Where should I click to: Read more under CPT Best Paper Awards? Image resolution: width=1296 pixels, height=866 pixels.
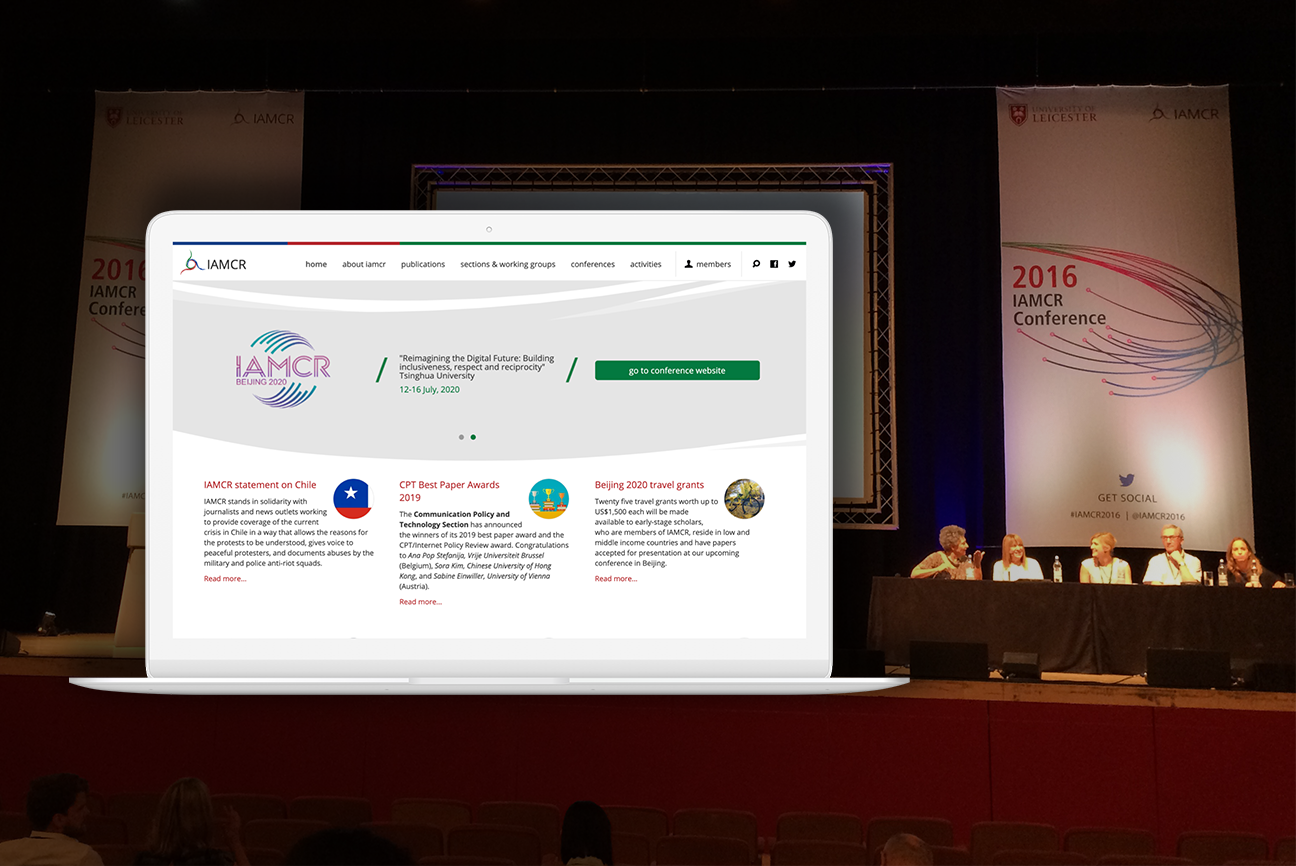(x=421, y=602)
